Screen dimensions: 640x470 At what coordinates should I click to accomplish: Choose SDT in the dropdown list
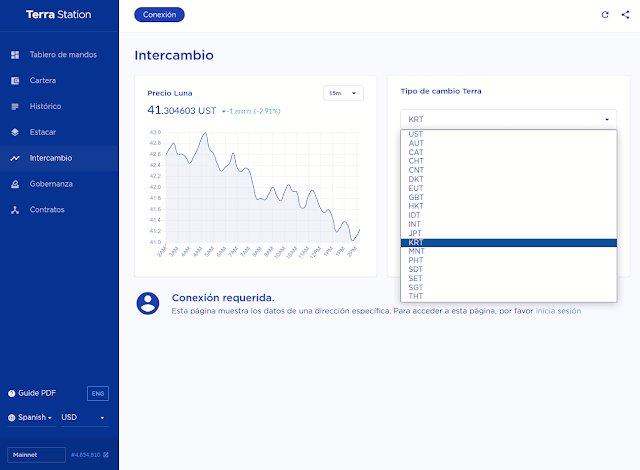[509, 269]
